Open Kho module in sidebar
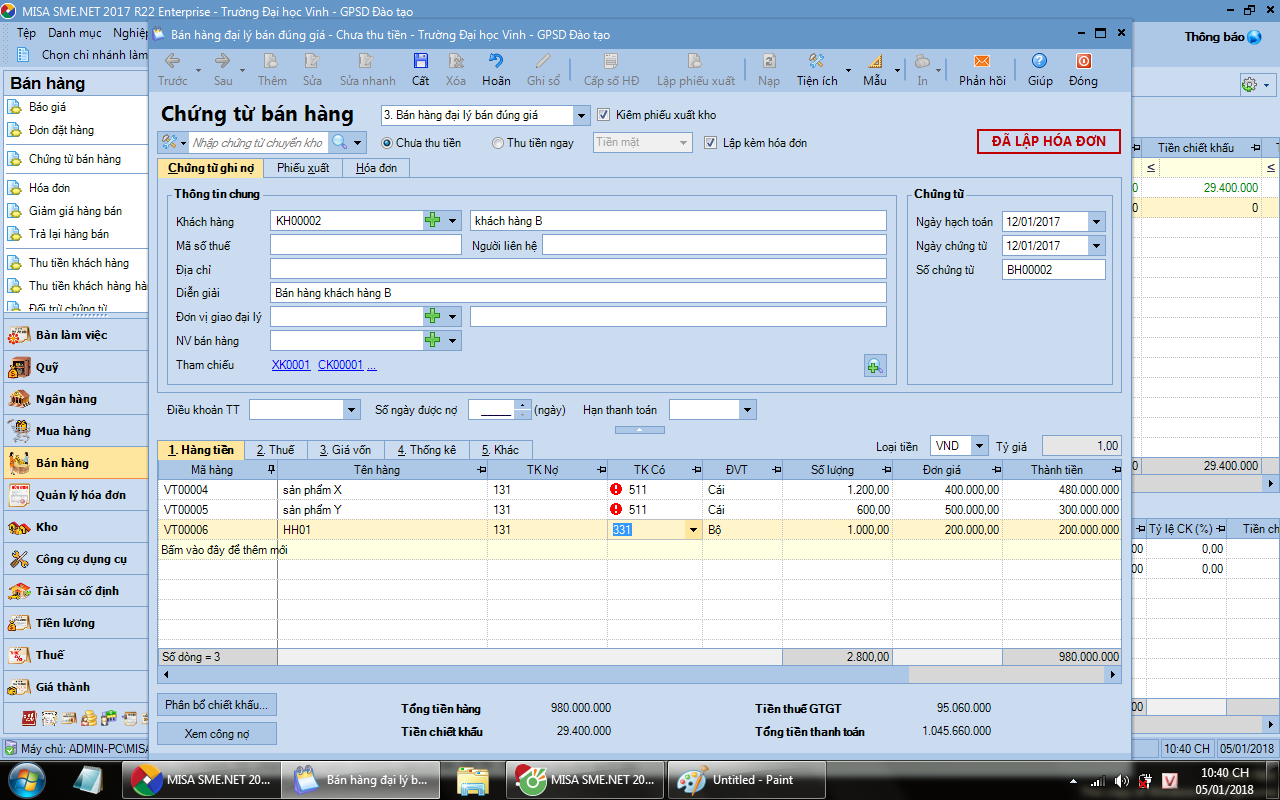The image size is (1280, 800). coord(76,527)
